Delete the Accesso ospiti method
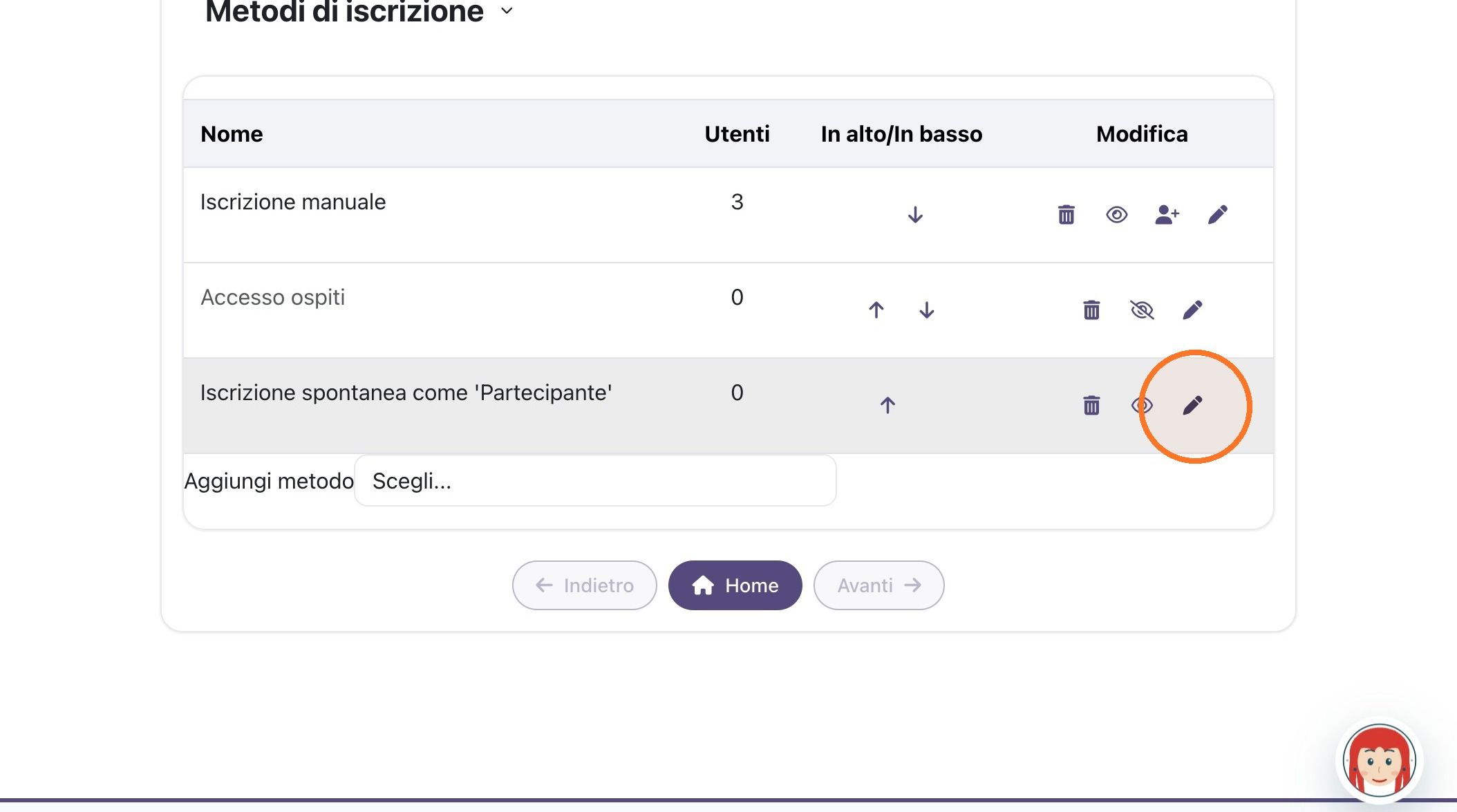Screen dimensions: 1457x812 [1091, 310]
